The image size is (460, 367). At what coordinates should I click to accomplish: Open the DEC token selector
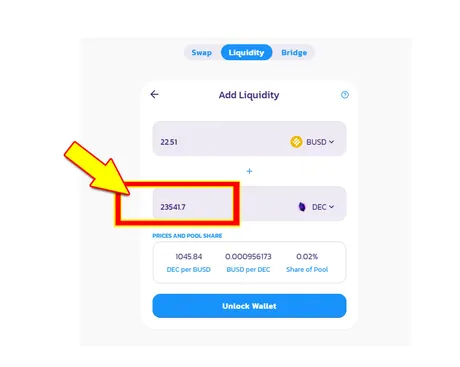315,207
